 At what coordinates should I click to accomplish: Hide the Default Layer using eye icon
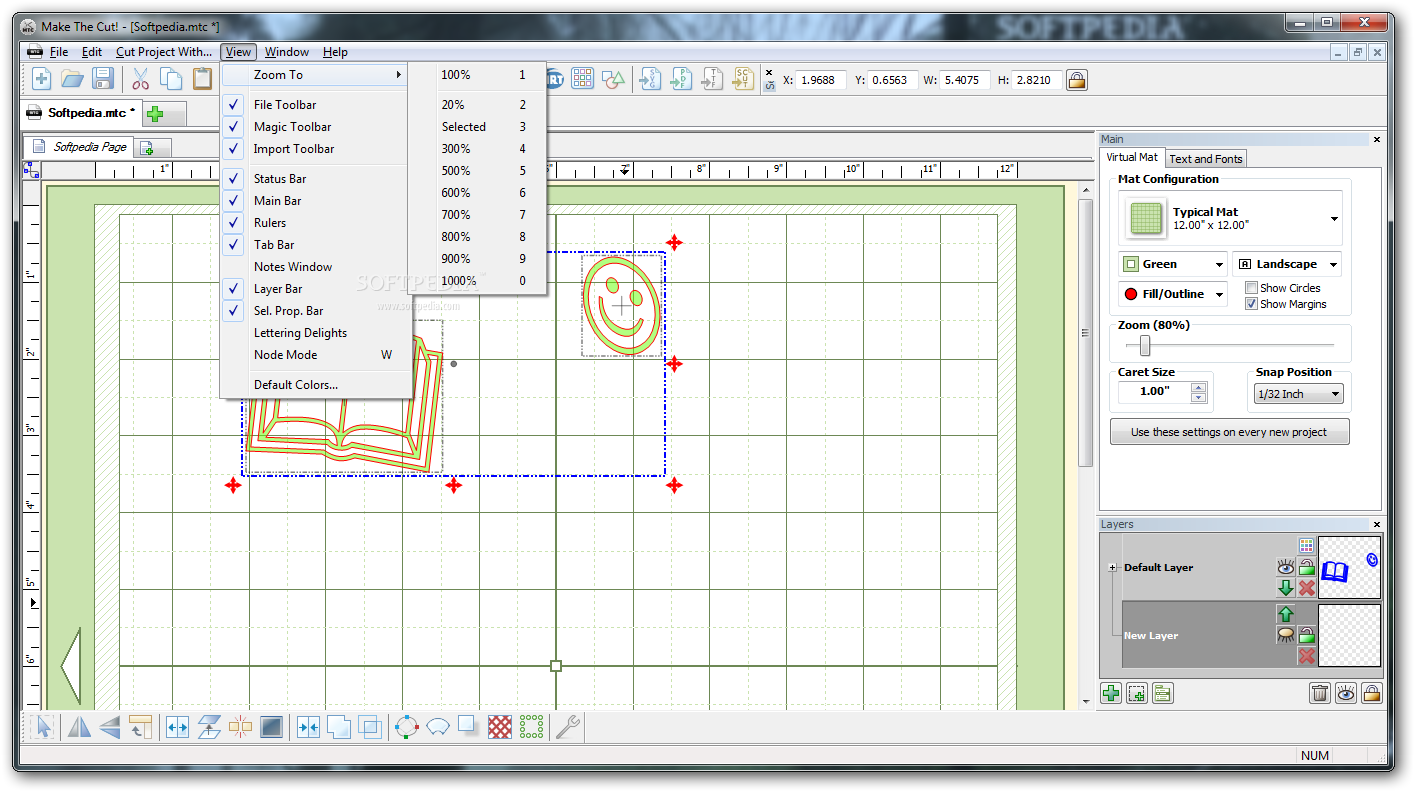[x=1285, y=567]
